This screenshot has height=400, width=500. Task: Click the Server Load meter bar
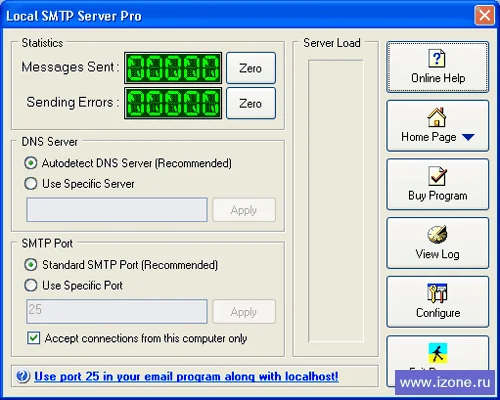(x=336, y=201)
